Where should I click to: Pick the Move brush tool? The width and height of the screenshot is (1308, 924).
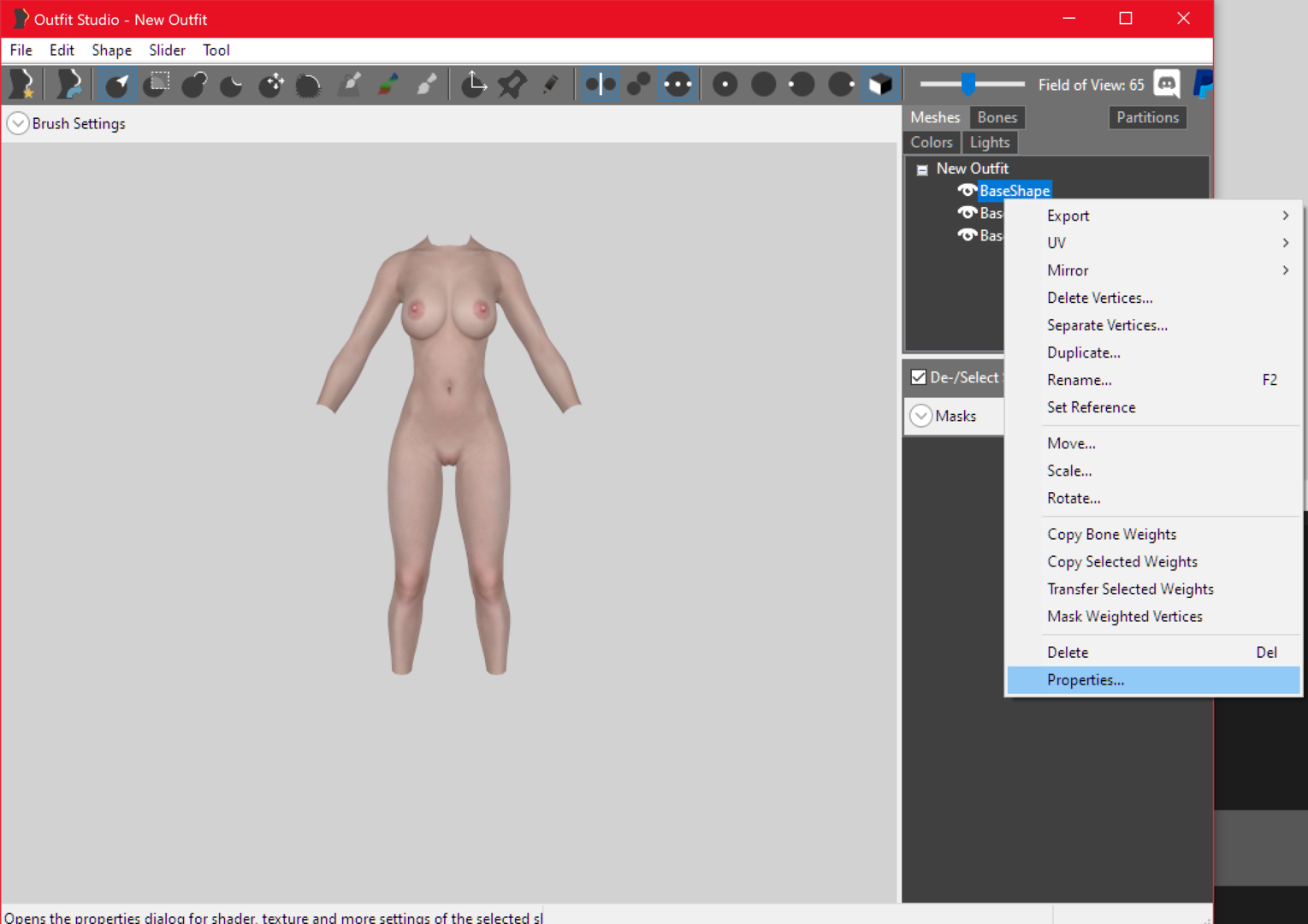click(272, 84)
